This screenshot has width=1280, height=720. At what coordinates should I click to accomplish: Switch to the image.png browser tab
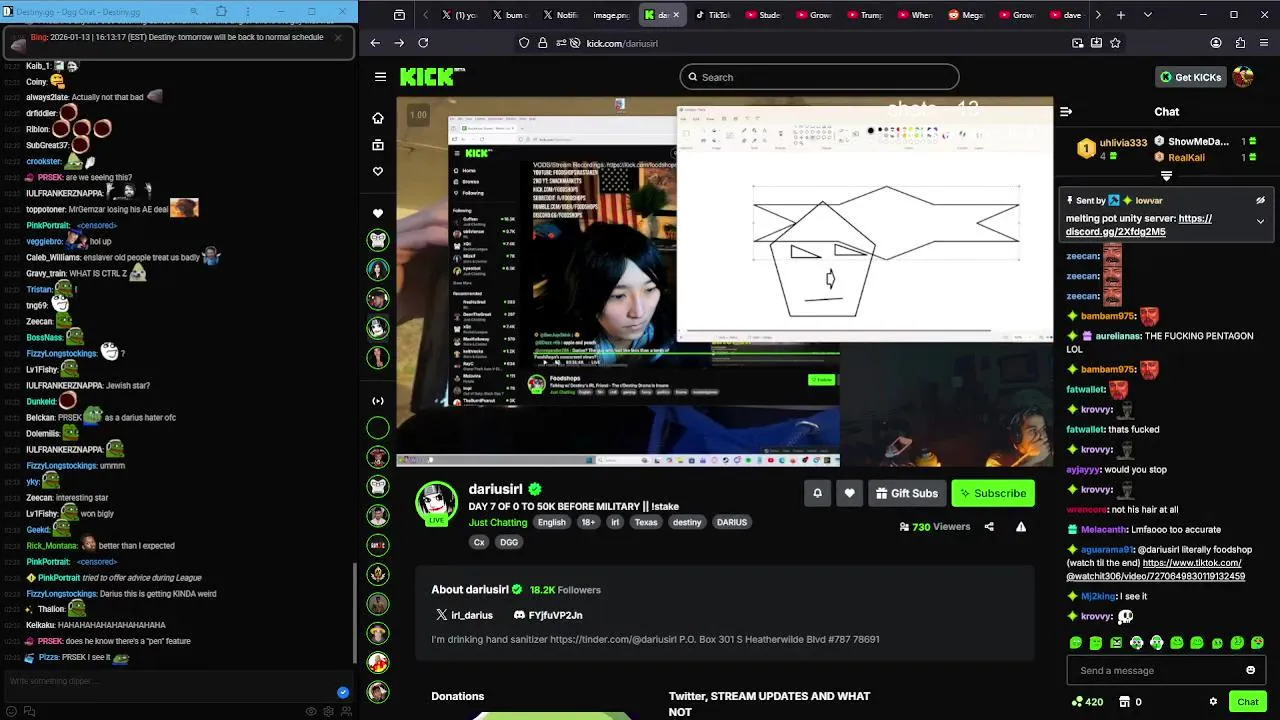610,15
